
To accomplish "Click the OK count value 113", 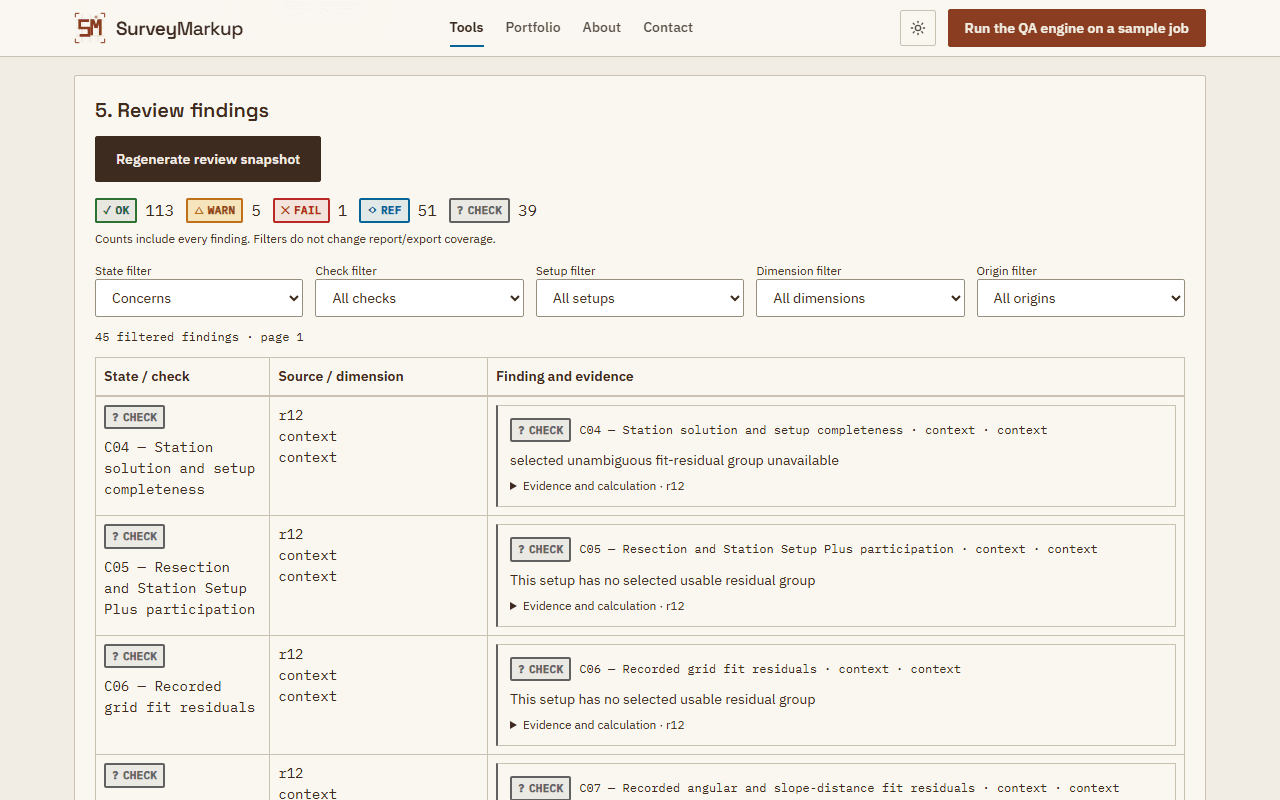I will [160, 210].
